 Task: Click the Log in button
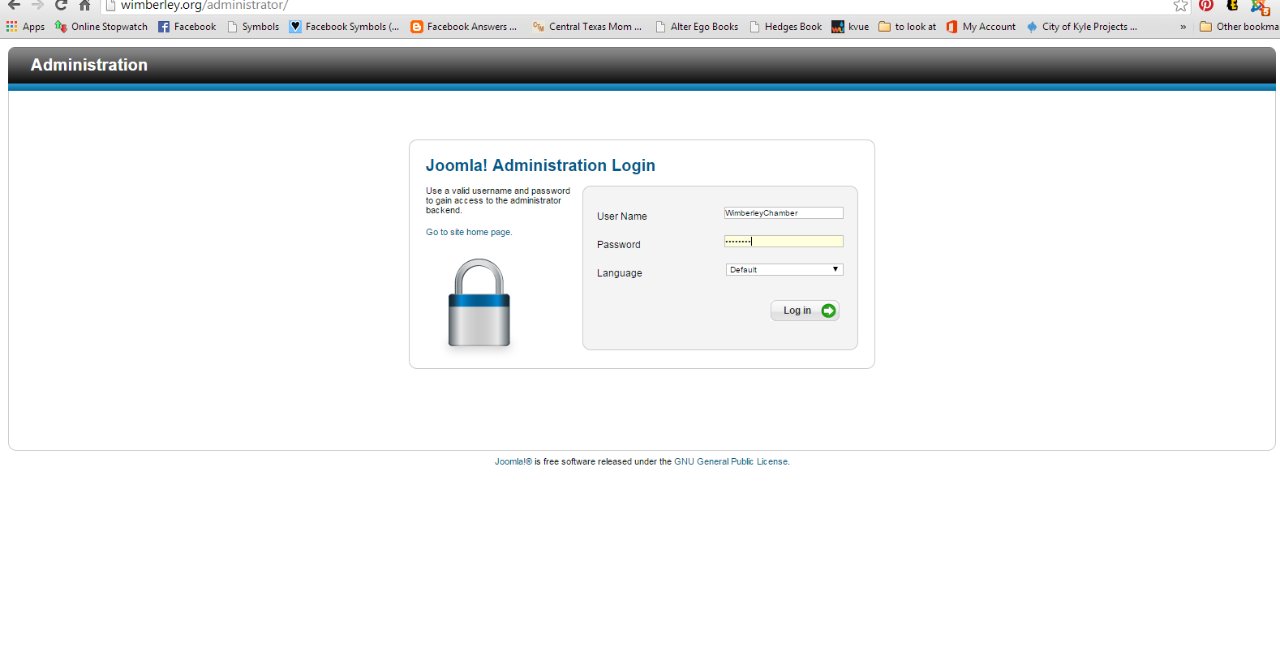(x=798, y=311)
